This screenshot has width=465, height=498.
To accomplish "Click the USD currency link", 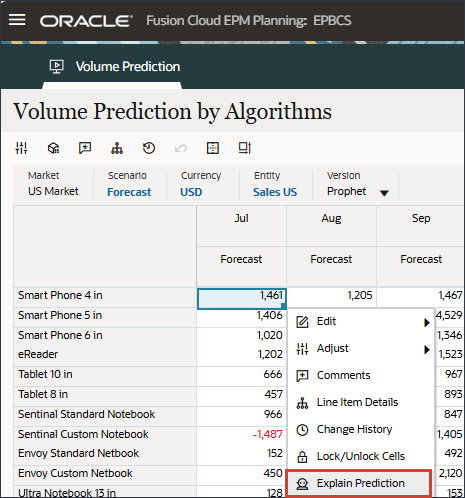I will click(191, 192).
